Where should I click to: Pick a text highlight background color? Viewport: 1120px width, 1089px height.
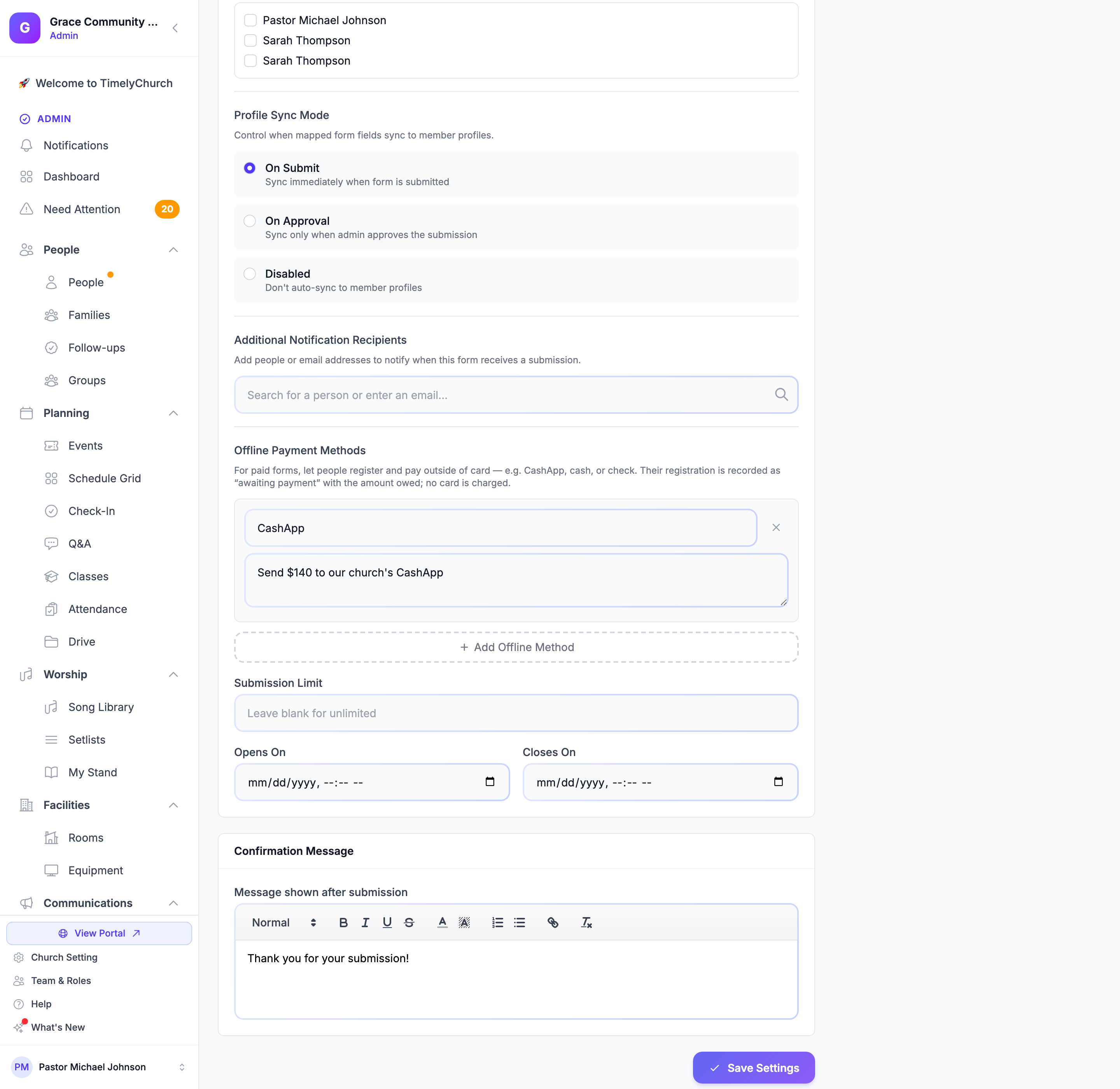tap(464, 923)
